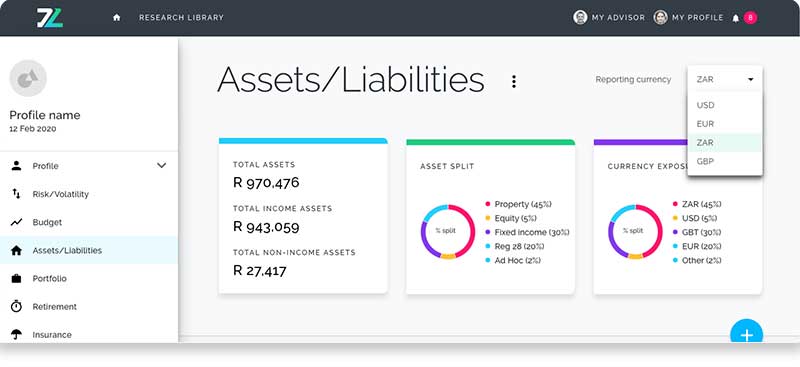Click the 7Z logo

[x=49, y=18]
